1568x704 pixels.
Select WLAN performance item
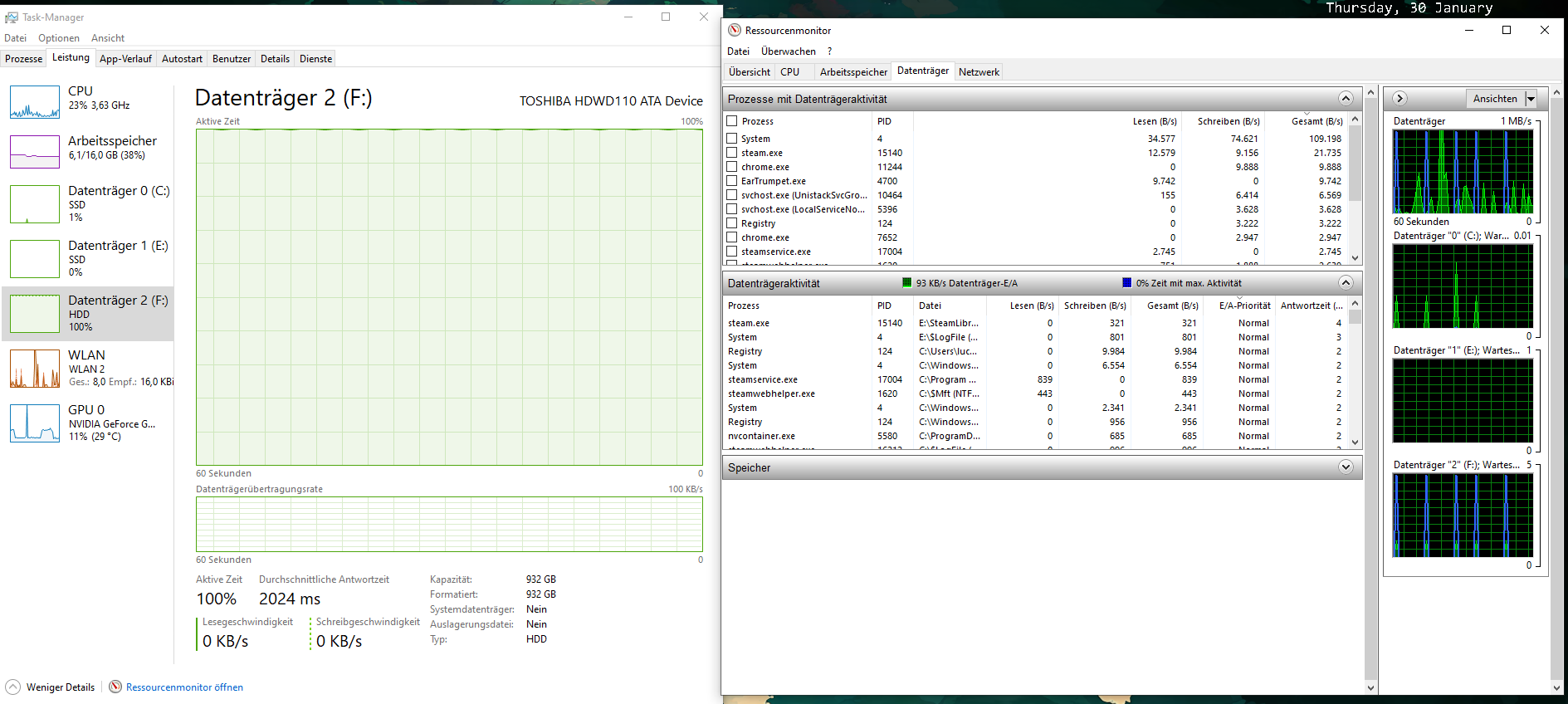pyautogui.click(x=88, y=368)
